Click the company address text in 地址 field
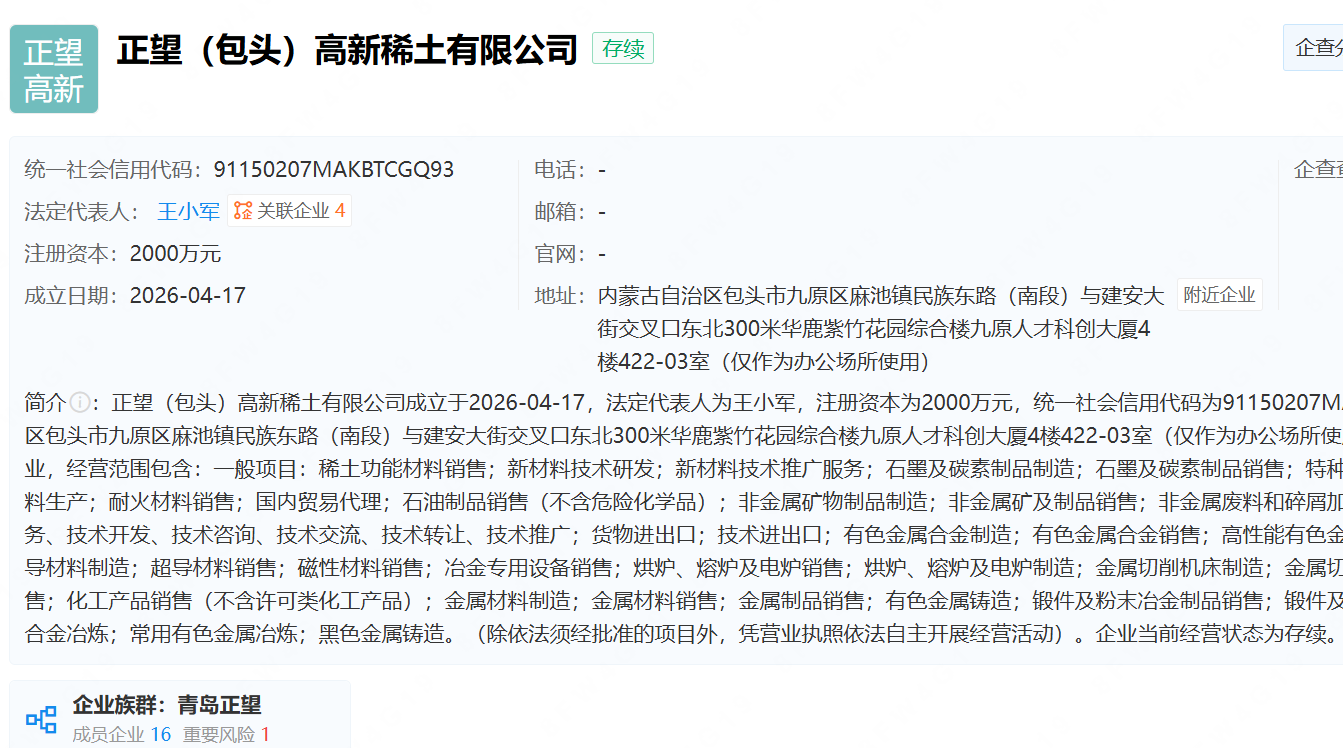 pos(880,328)
